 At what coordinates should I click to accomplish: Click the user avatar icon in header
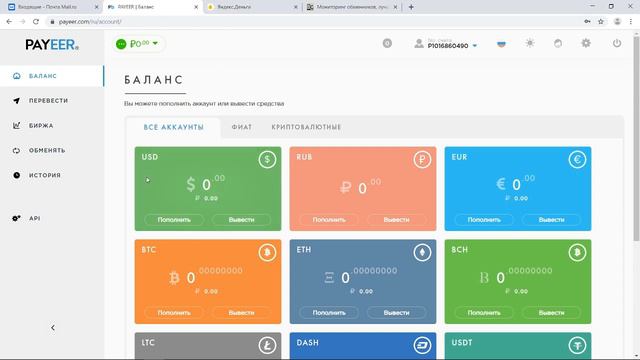pos(419,43)
